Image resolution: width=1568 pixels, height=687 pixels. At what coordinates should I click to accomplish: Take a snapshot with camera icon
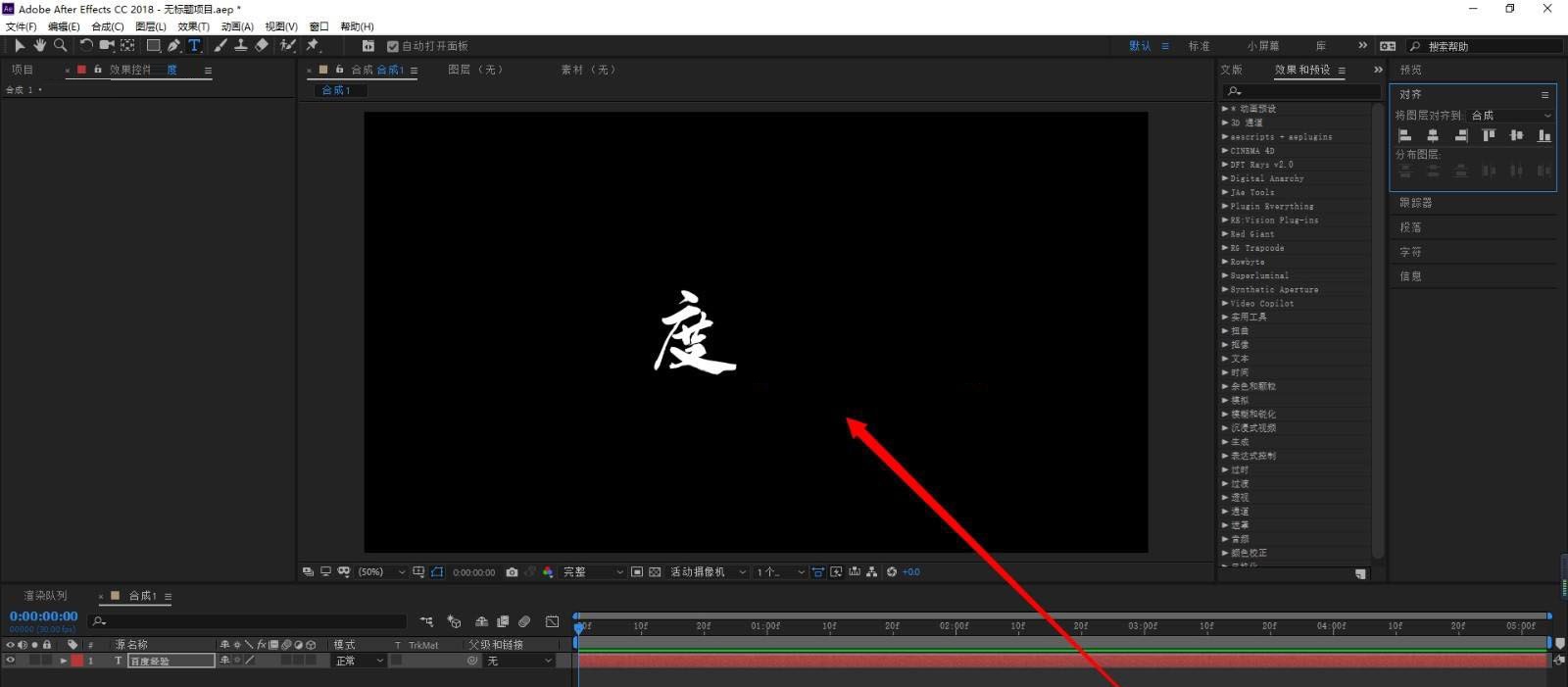click(x=512, y=572)
